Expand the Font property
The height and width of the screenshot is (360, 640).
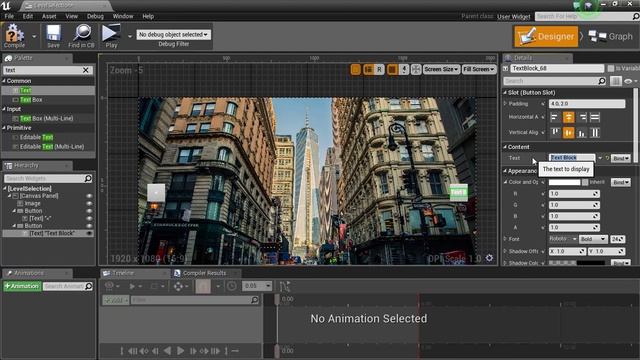pyautogui.click(x=505, y=239)
